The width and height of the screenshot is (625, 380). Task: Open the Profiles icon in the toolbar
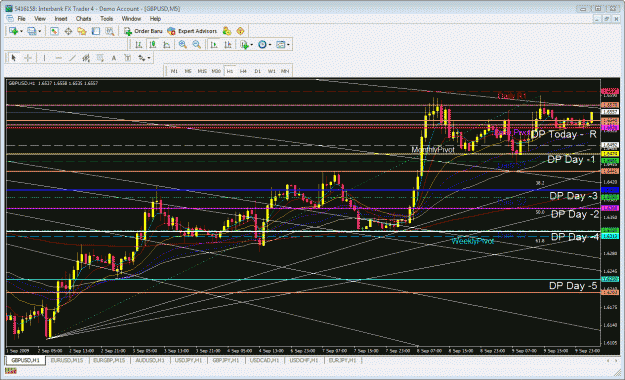click(x=31, y=31)
